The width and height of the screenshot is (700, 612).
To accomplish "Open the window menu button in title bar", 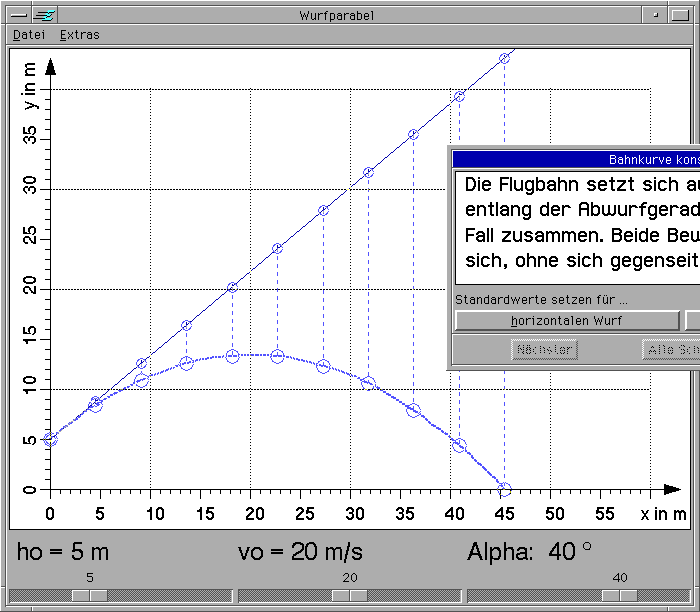I will pos(16,15).
